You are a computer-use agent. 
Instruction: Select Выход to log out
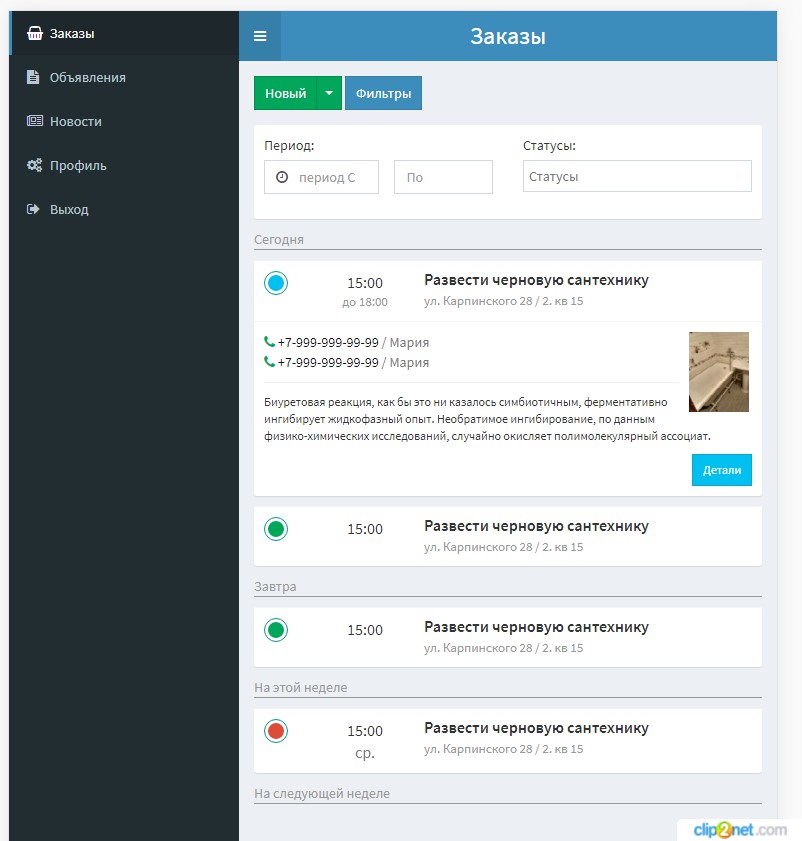124,209
